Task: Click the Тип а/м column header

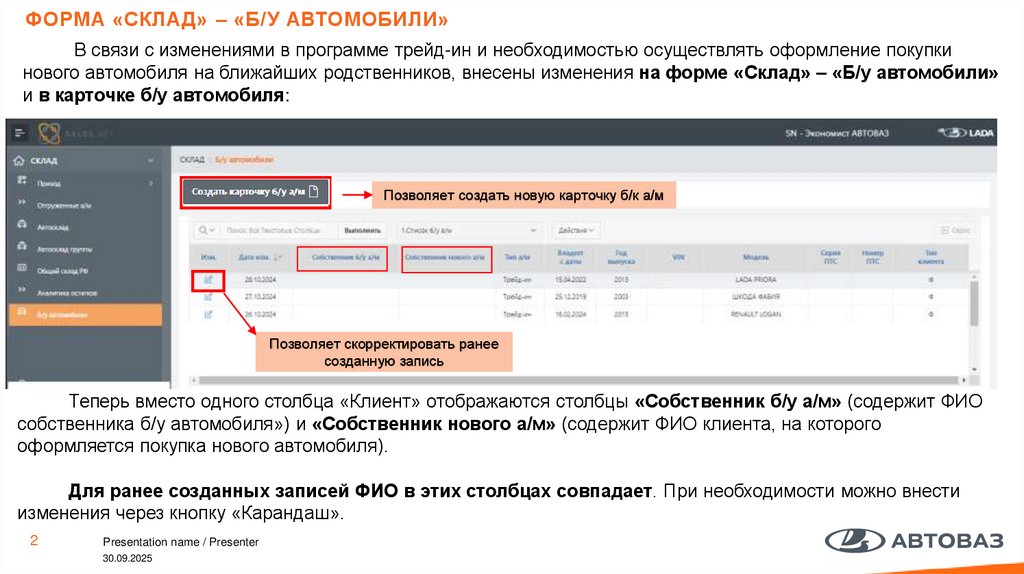Action: pyautogui.click(x=517, y=257)
